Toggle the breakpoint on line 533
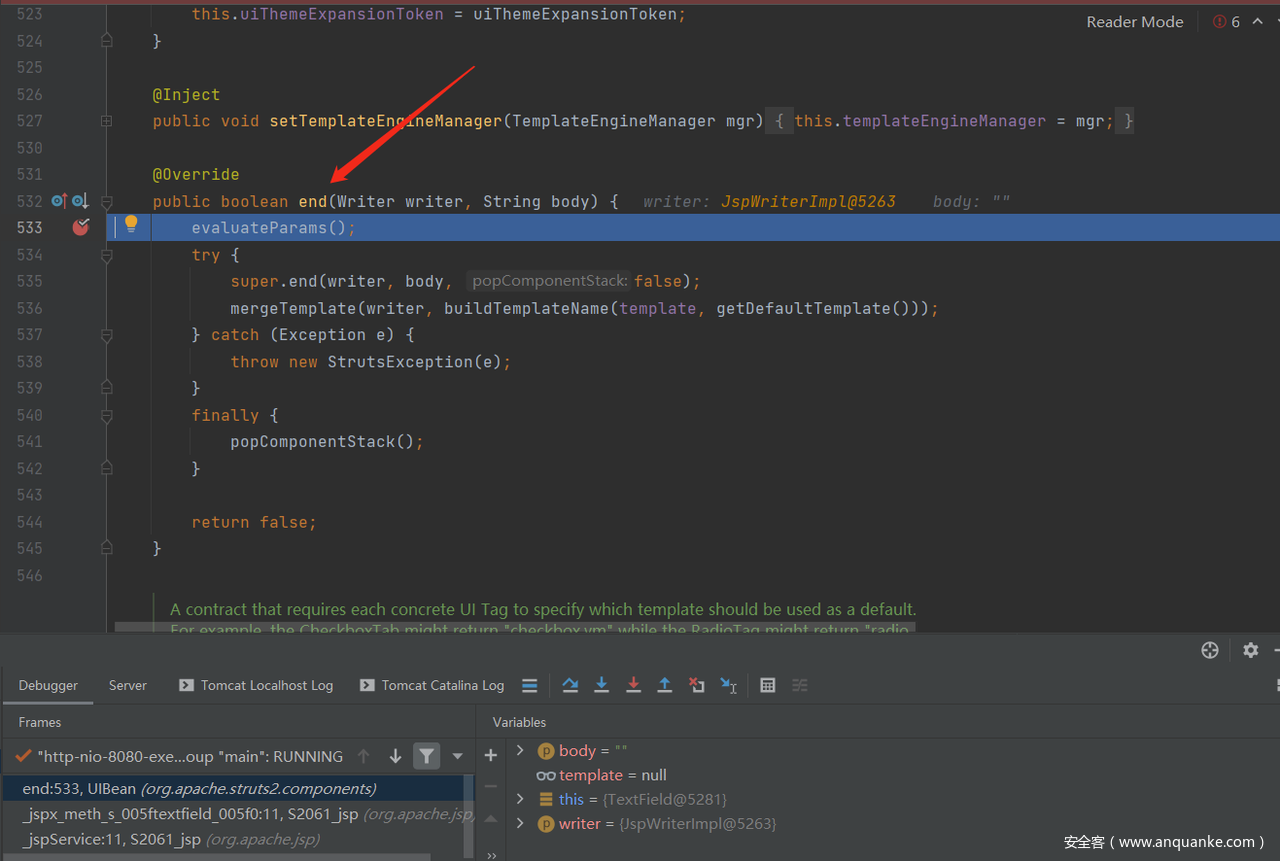This screenshot has width=1280, height=861. [81, 228]
